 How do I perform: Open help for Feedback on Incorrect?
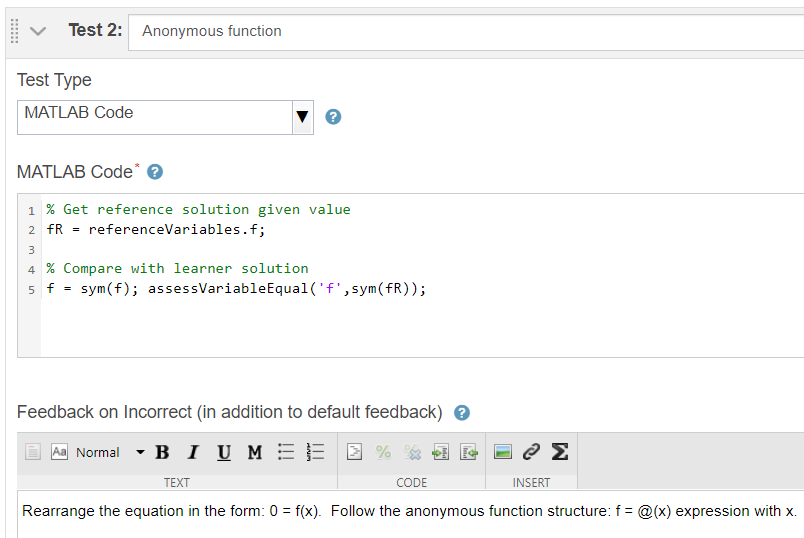pos(462,412)
